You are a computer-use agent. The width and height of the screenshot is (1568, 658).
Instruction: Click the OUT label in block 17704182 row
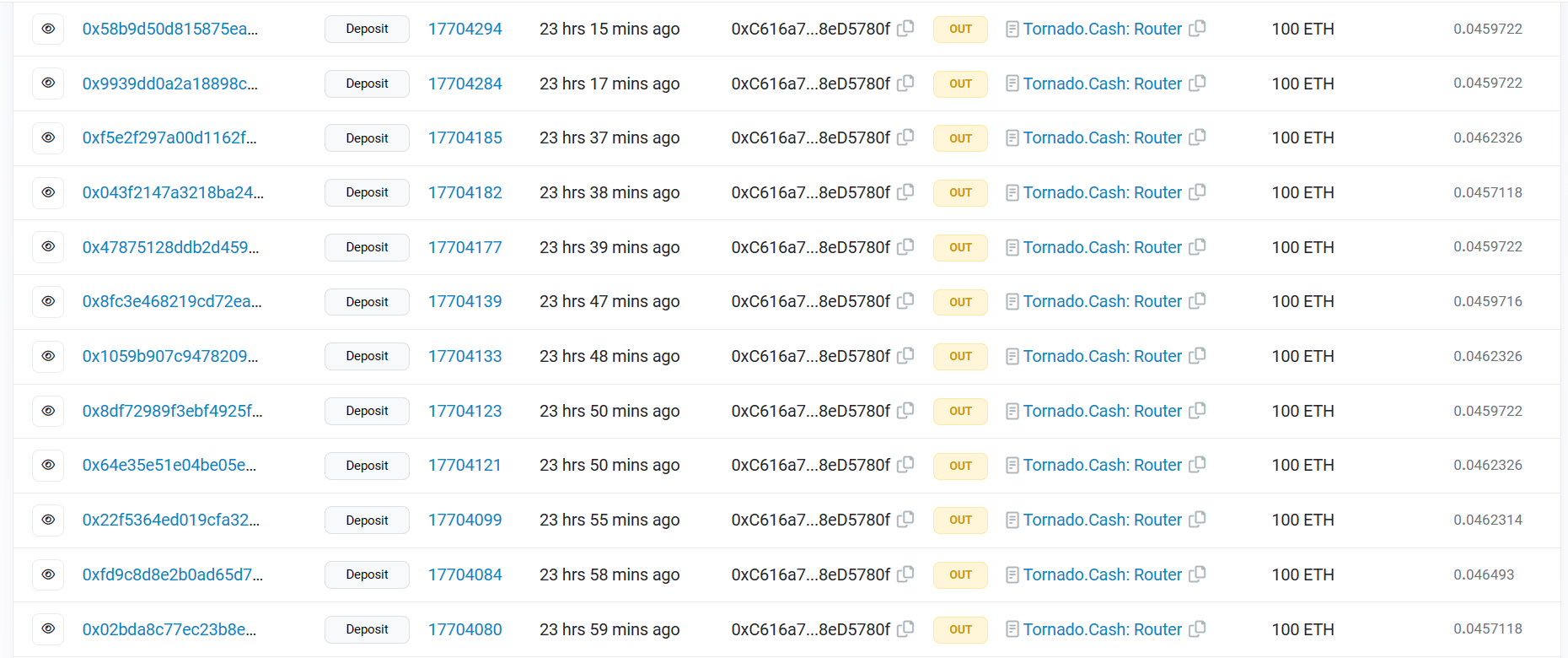(960, 192)
